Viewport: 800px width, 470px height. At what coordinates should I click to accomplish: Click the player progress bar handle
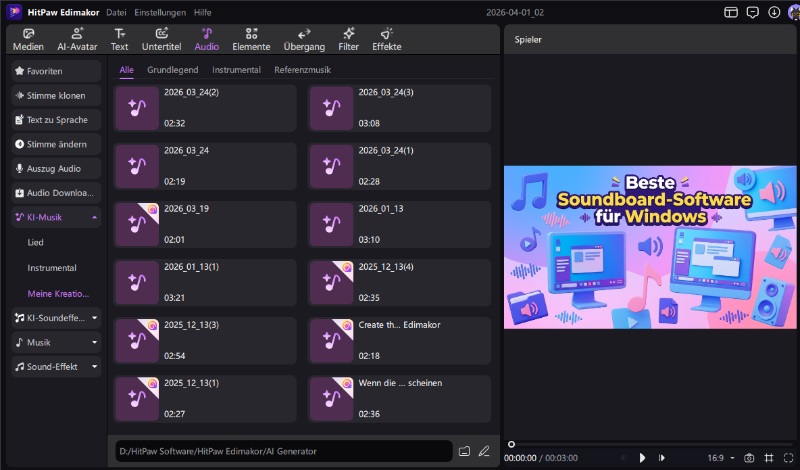point(511,444)
